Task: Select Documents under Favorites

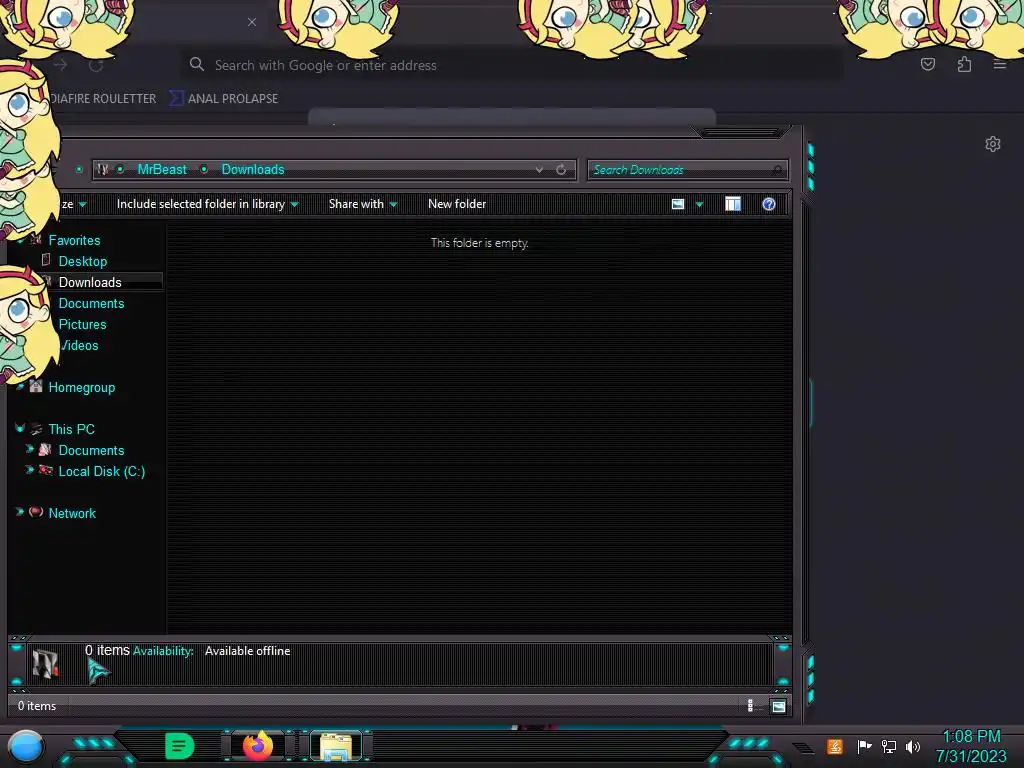Action: coord(91,303)
